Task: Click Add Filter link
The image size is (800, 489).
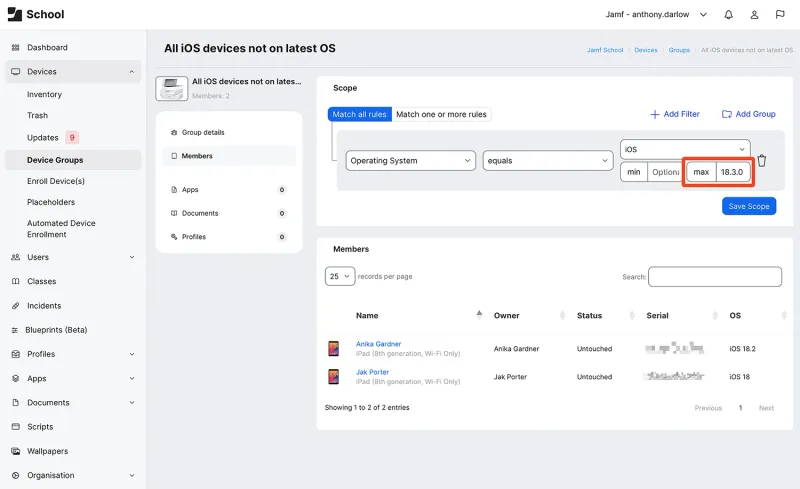Action: (x=675, y=114)
